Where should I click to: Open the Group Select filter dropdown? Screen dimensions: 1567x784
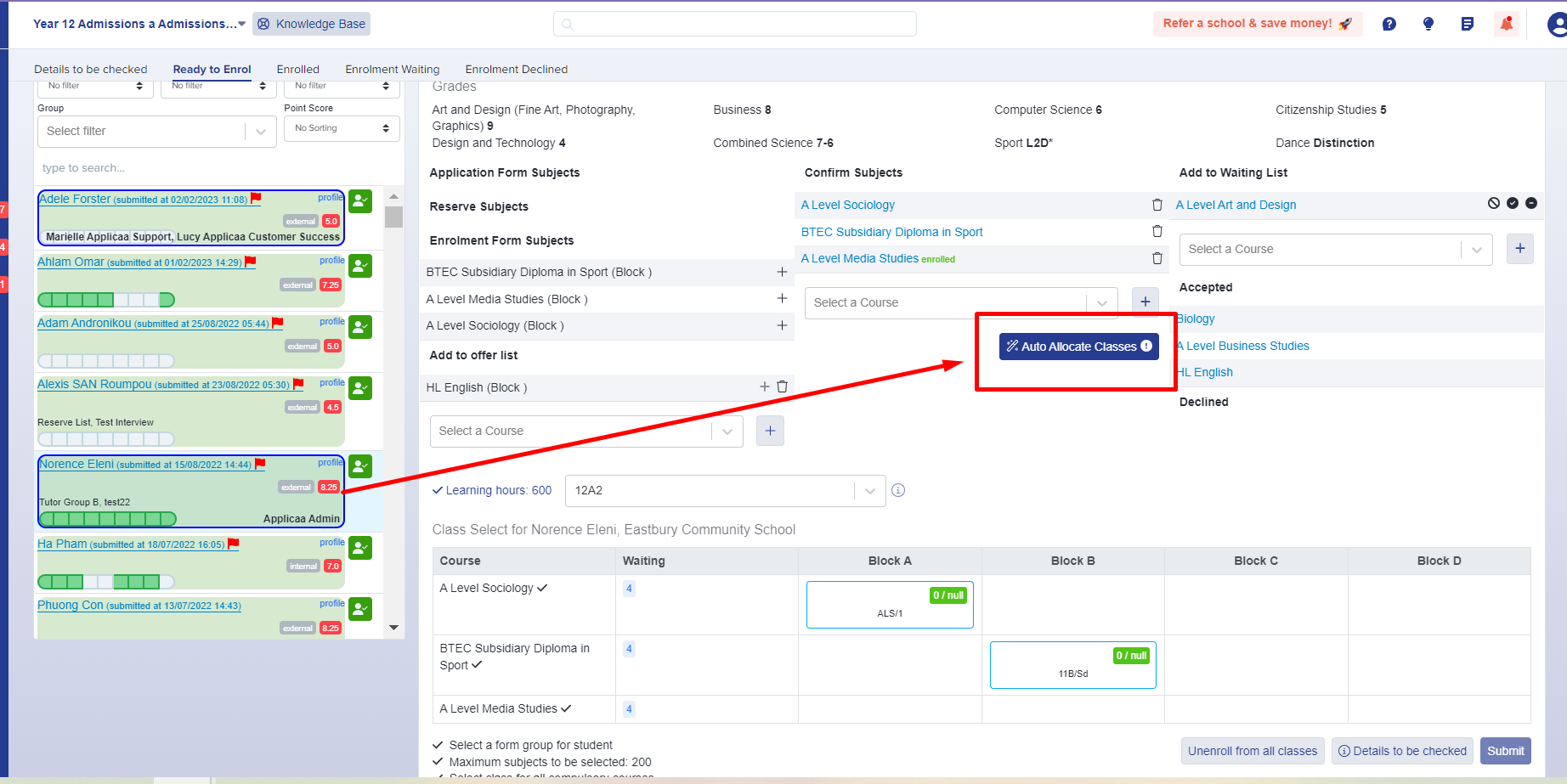pos(157,131)
